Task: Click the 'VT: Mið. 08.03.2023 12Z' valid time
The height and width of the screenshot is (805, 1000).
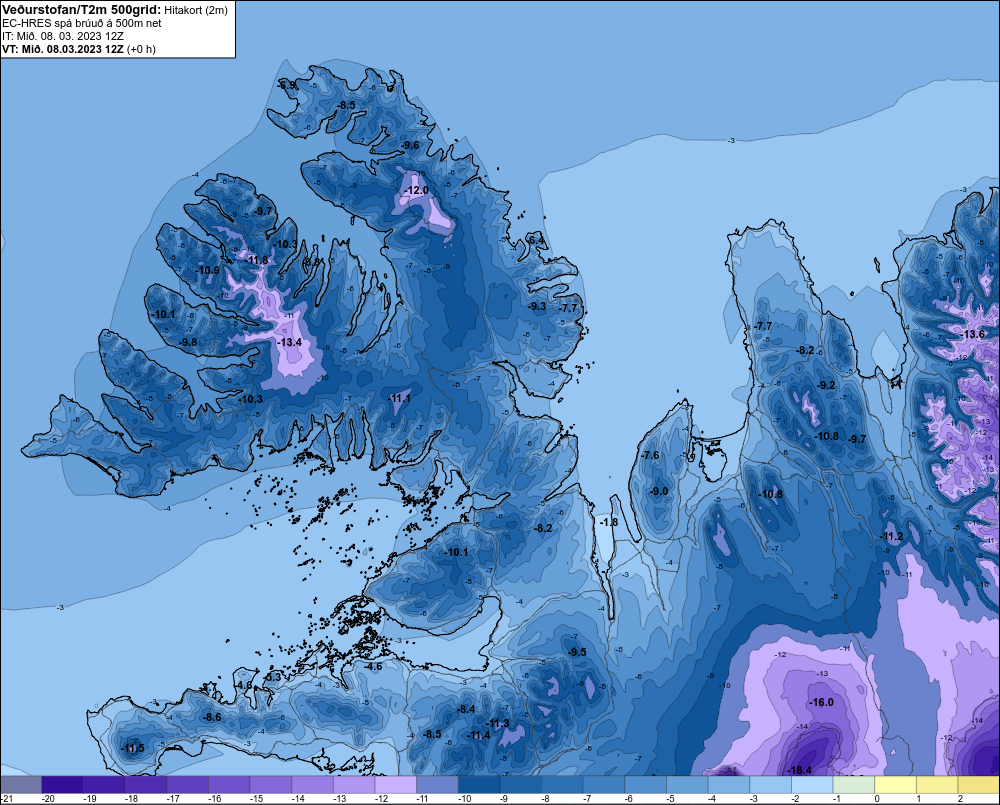Action: [62, 49]
